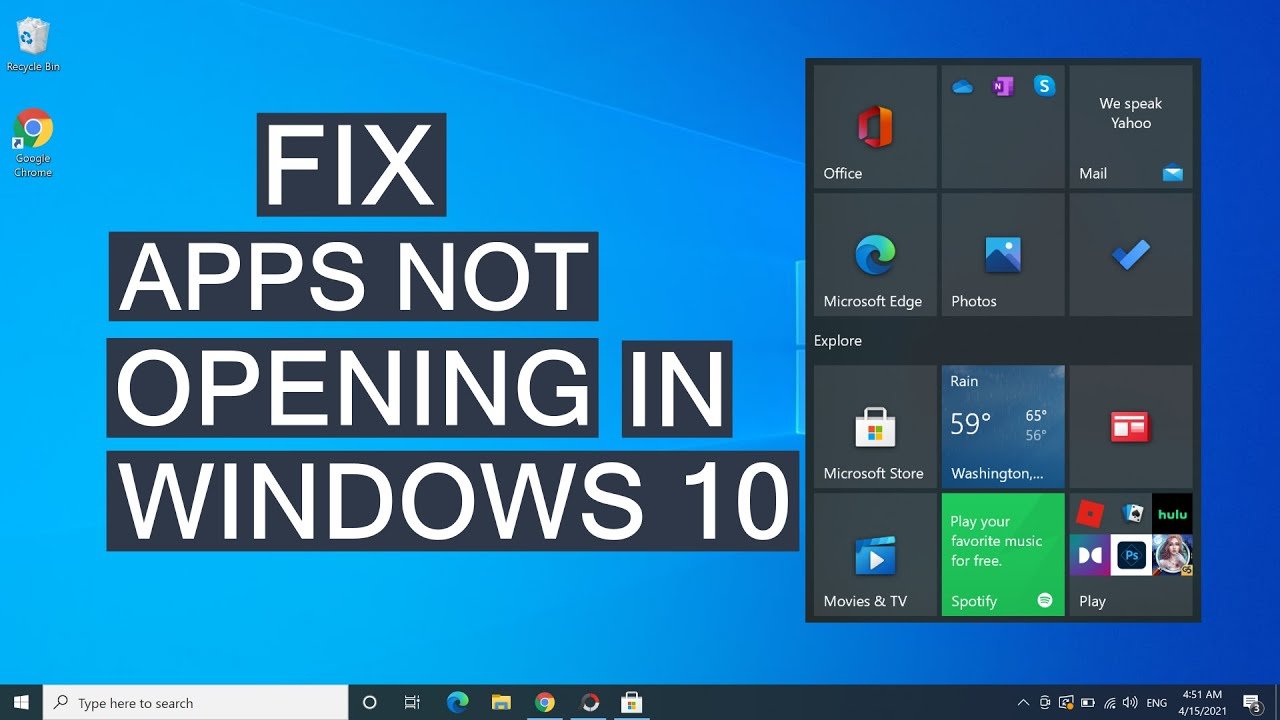Toggle the speaker volume icon in system tray
Viewport: 1280px width, 720px height.
coord(1130,701)
